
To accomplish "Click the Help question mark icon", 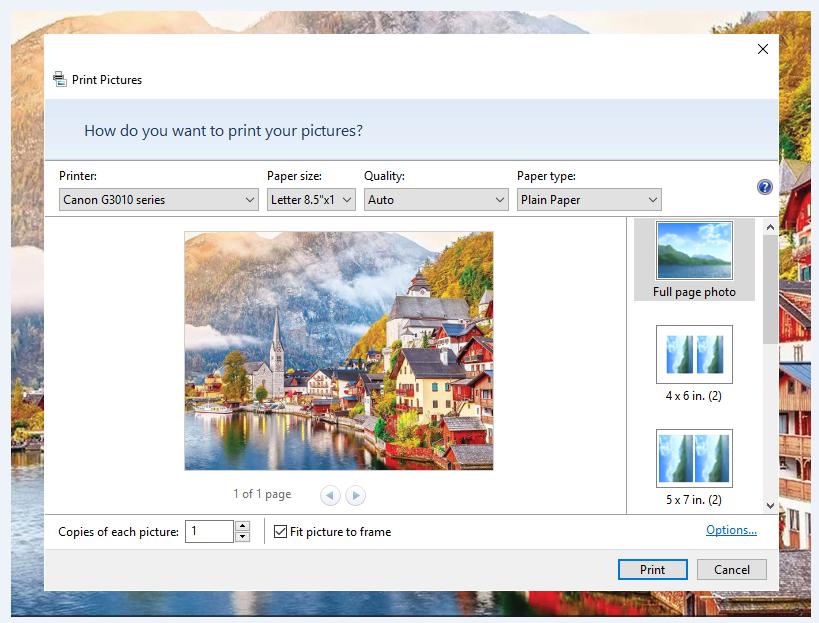I will point(764,187).
